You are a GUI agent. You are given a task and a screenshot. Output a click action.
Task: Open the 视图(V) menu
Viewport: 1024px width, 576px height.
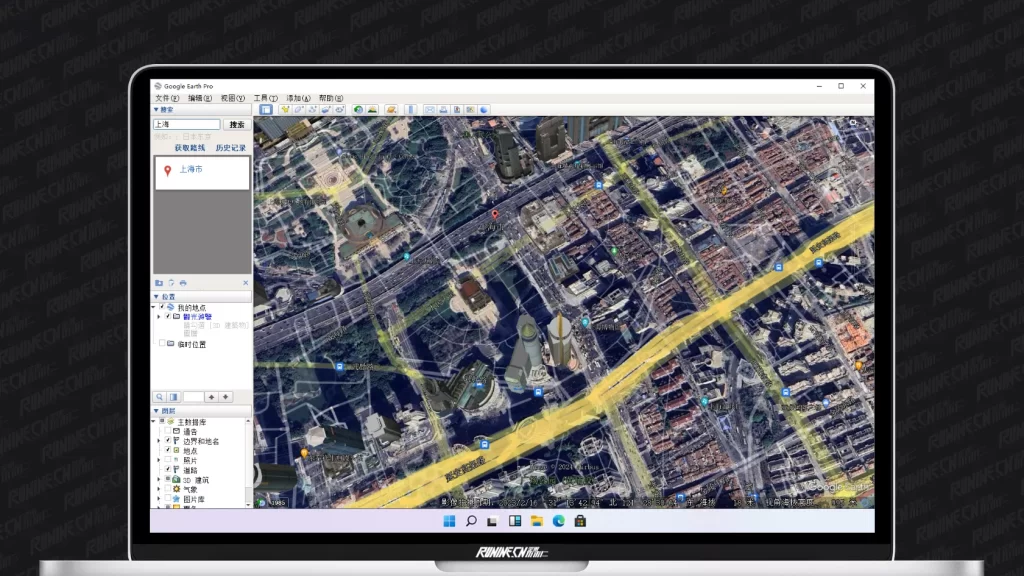point(231,98)
